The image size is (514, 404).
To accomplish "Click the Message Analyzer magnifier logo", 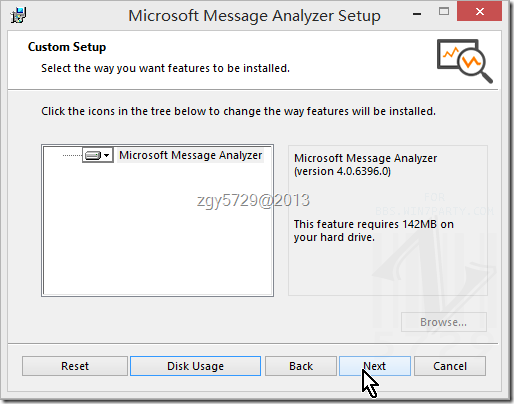I will click(465, 61).
